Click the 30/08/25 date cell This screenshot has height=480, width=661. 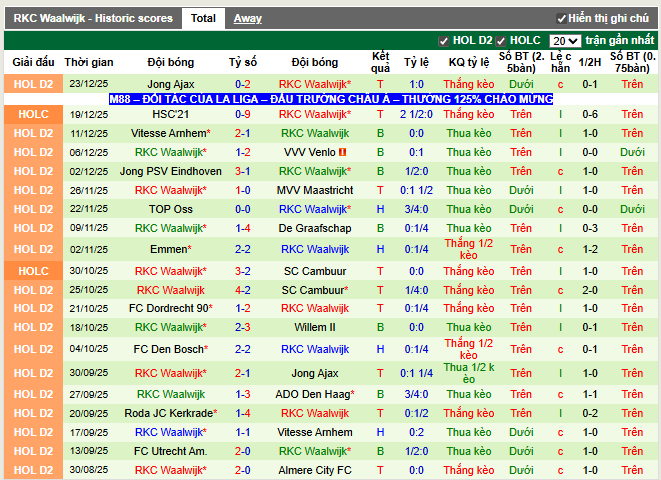(89, 469)
